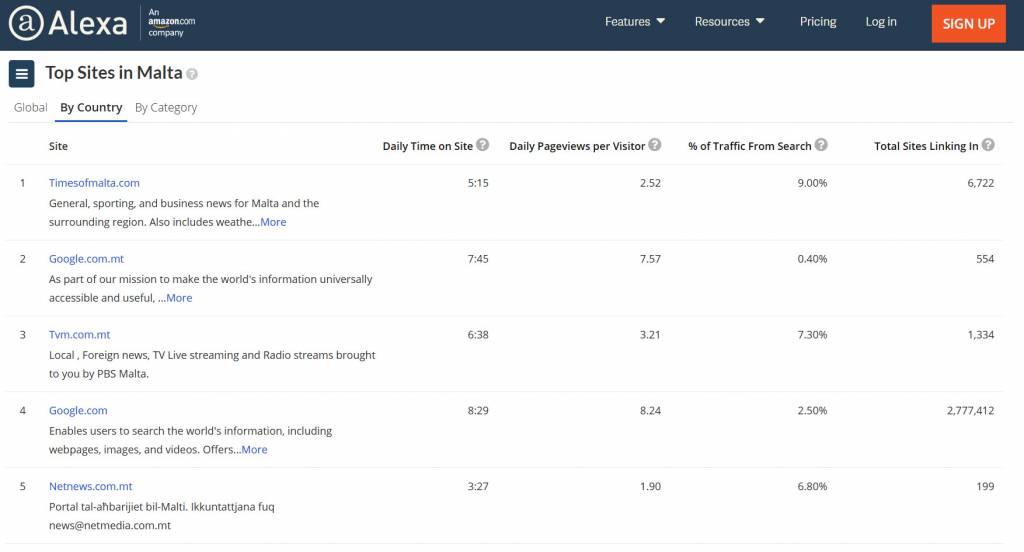Image resolution: width=1024 pixels, height=552 pixels.
Task: Expand More in Google.com description
Action: click(x=254, y=449)
